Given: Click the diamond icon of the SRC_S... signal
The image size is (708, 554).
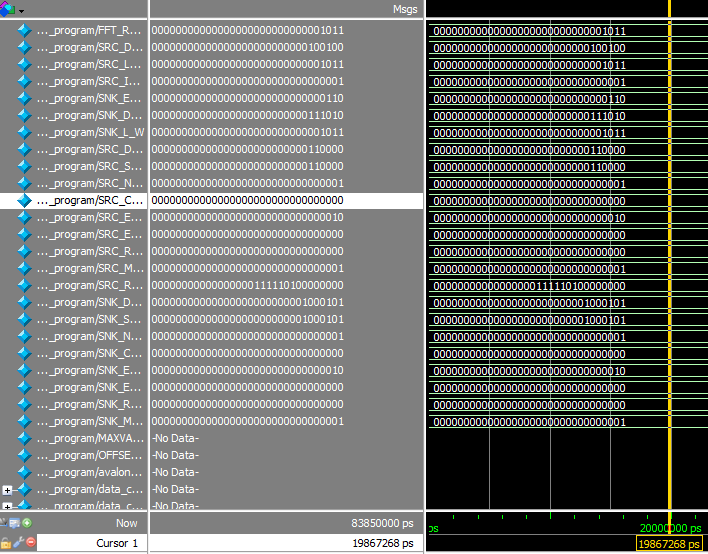Looking at the screenshot, I should [24, 166].
